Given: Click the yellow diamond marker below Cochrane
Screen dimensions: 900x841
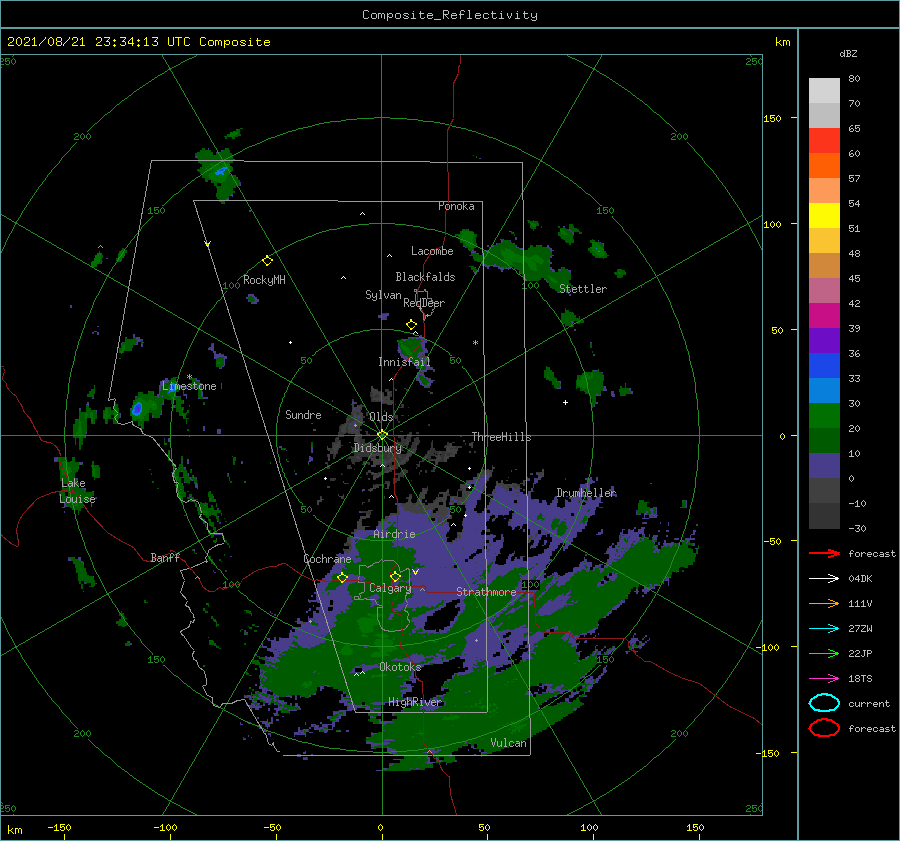Looking at the screenshot, I should (342, 578).
